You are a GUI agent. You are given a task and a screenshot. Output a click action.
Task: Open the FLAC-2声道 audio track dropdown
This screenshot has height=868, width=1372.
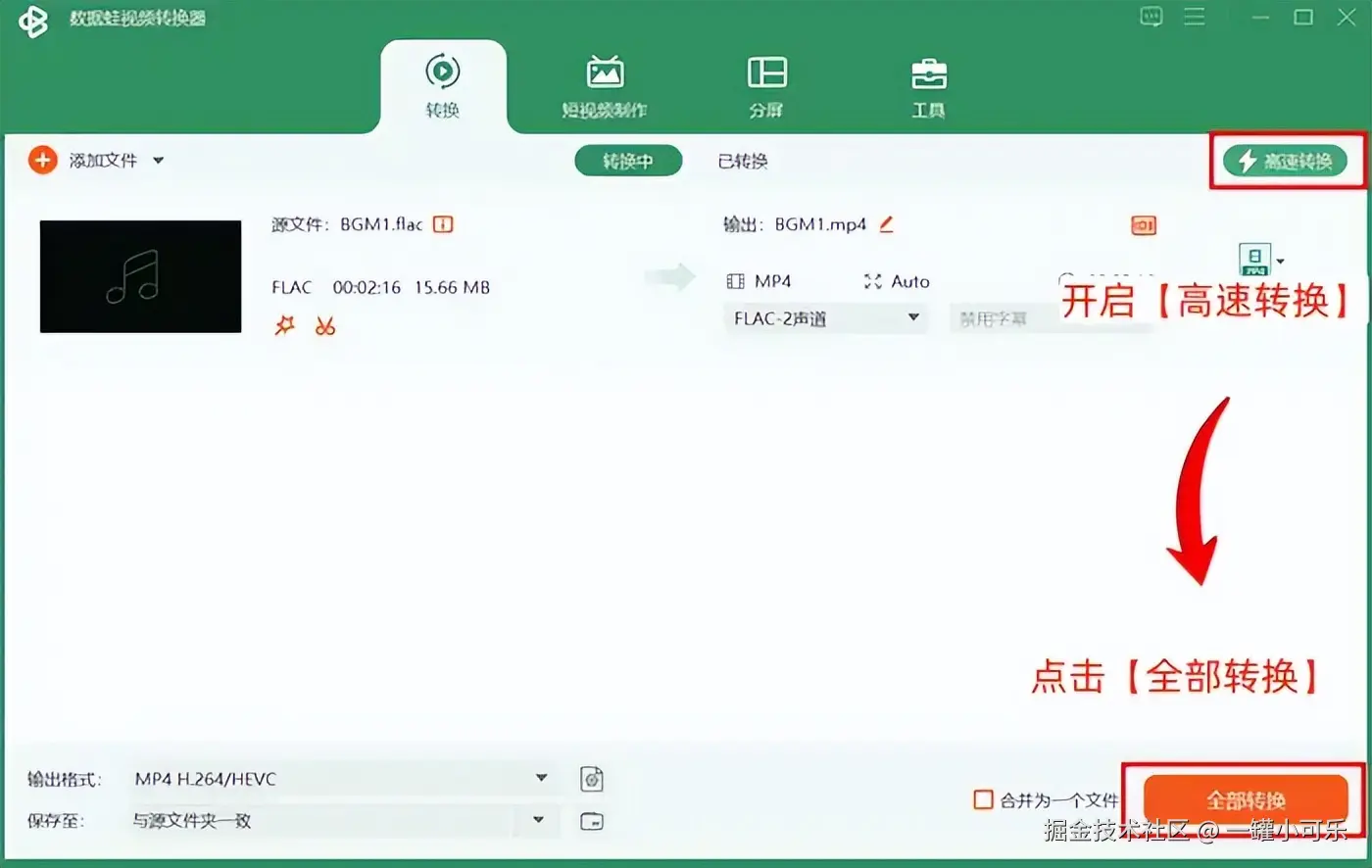pyautogui.click(x=826, y=317)
